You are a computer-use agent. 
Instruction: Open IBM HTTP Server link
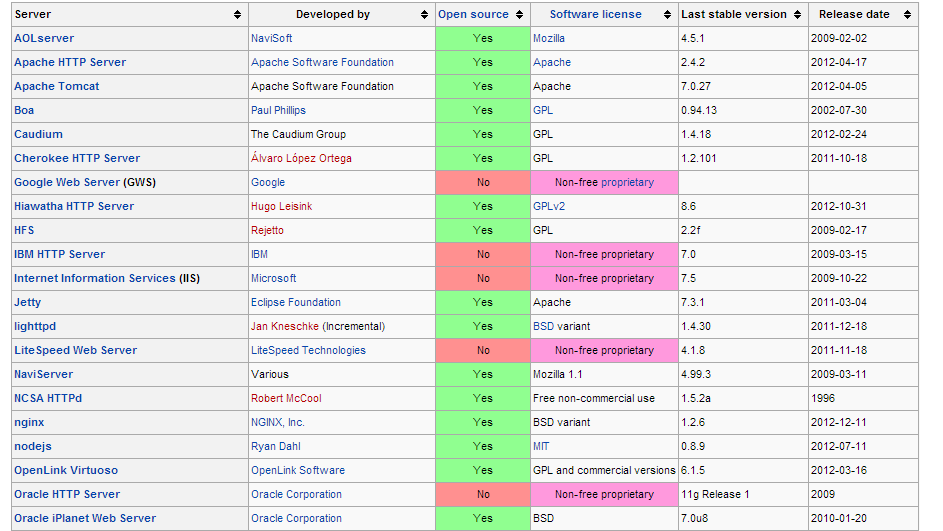(x=60, y=254)
